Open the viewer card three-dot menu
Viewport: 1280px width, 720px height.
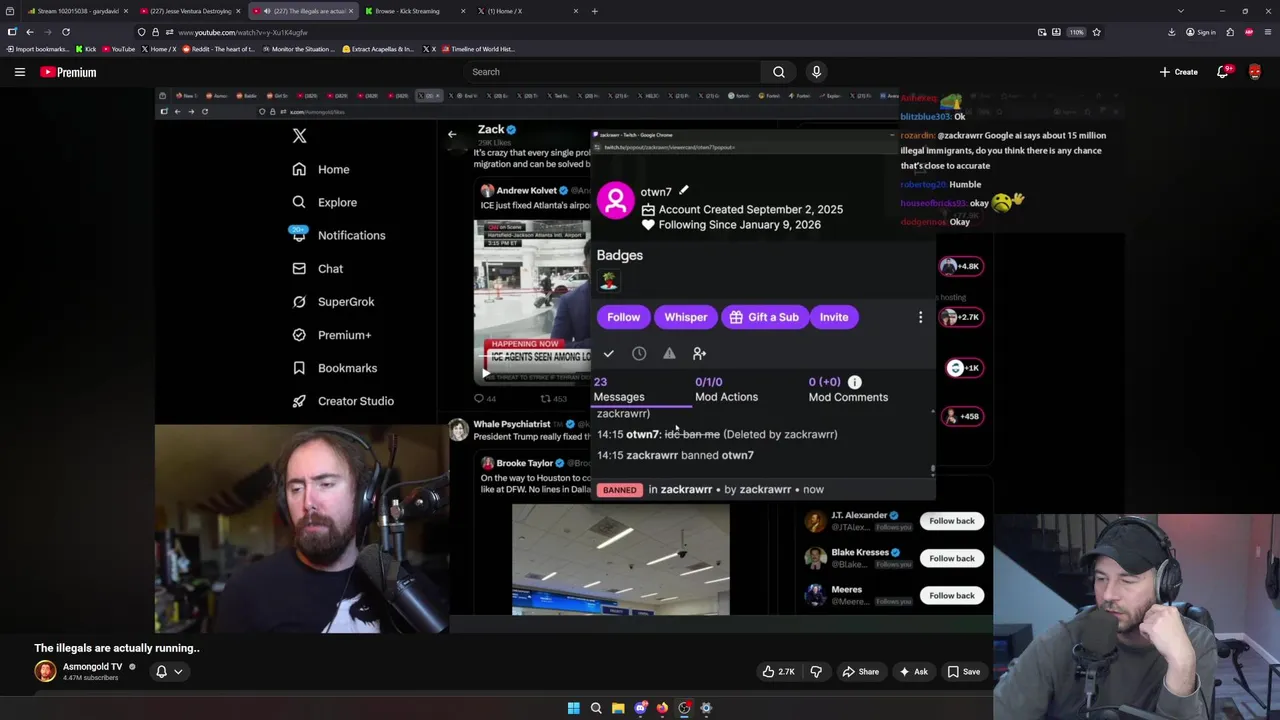tap(920, 317)
